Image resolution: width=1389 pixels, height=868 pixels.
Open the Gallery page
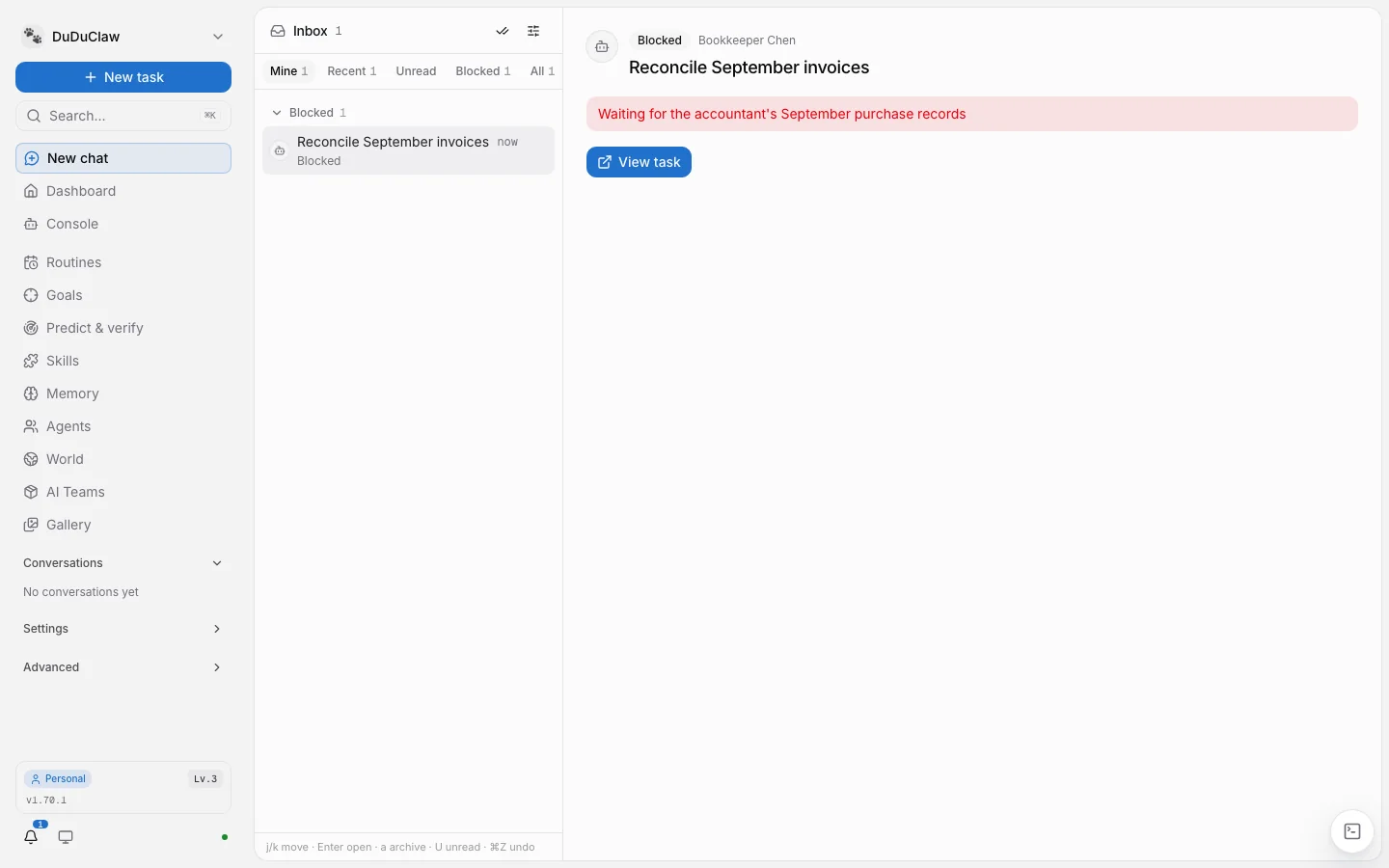[123, 525]
